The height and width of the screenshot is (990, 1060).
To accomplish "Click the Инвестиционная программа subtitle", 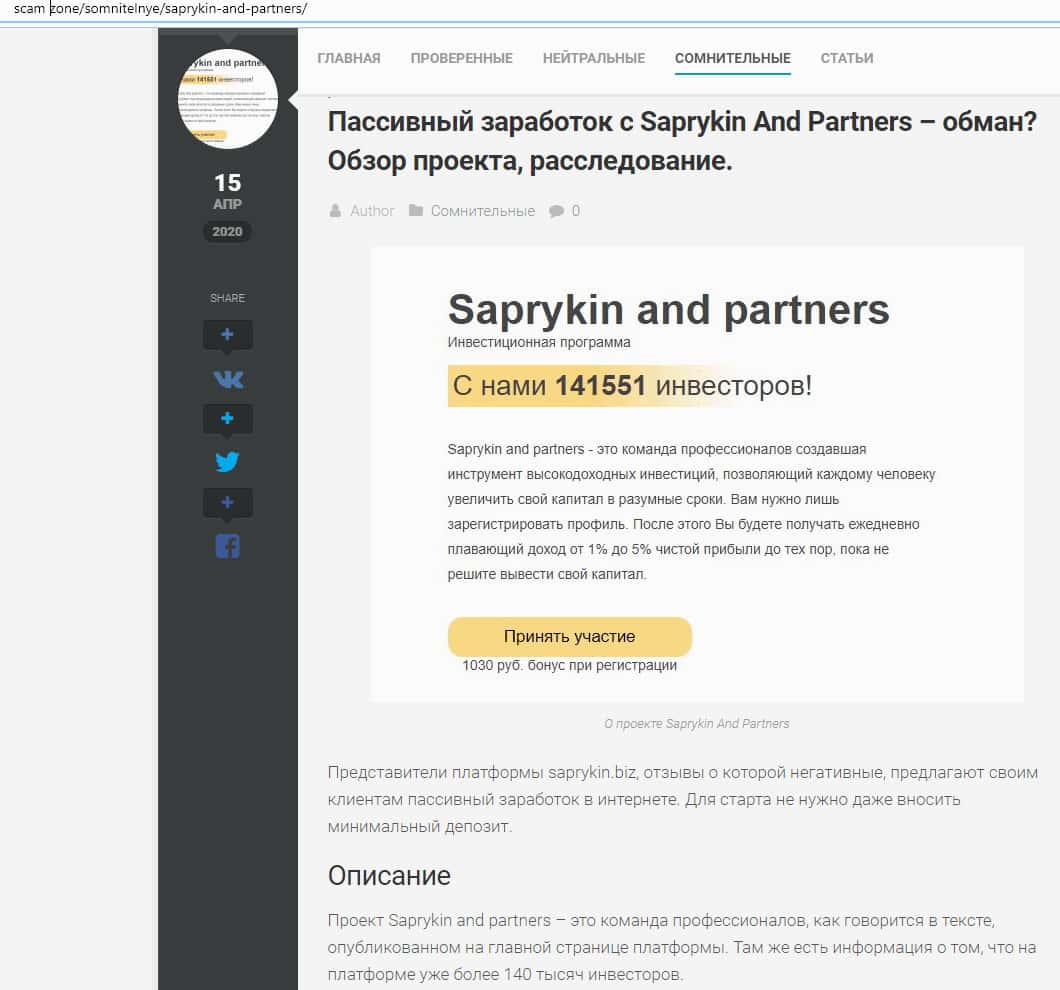I will (539, 342).
